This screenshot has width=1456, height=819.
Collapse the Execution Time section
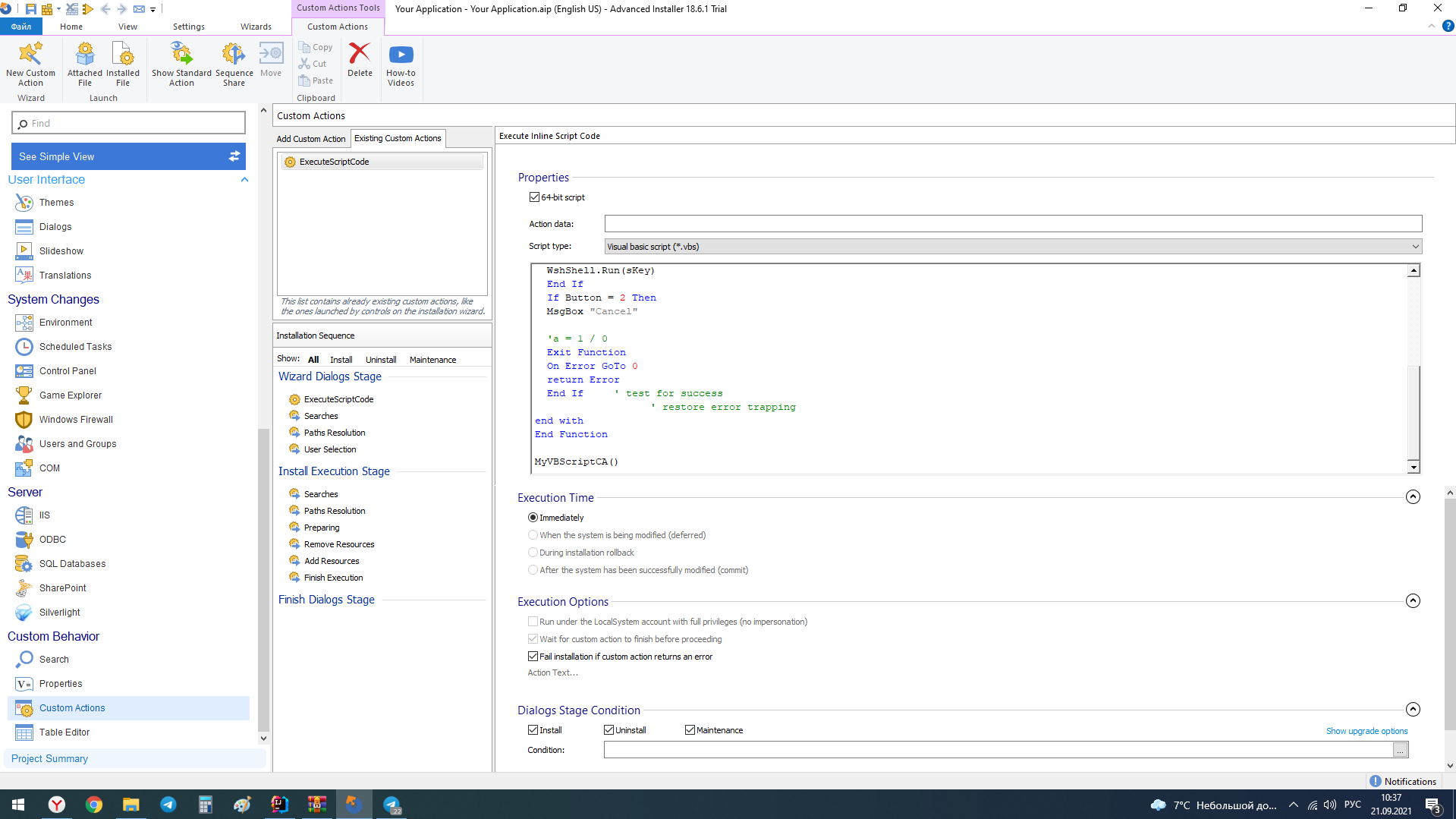pos(1413,497)
